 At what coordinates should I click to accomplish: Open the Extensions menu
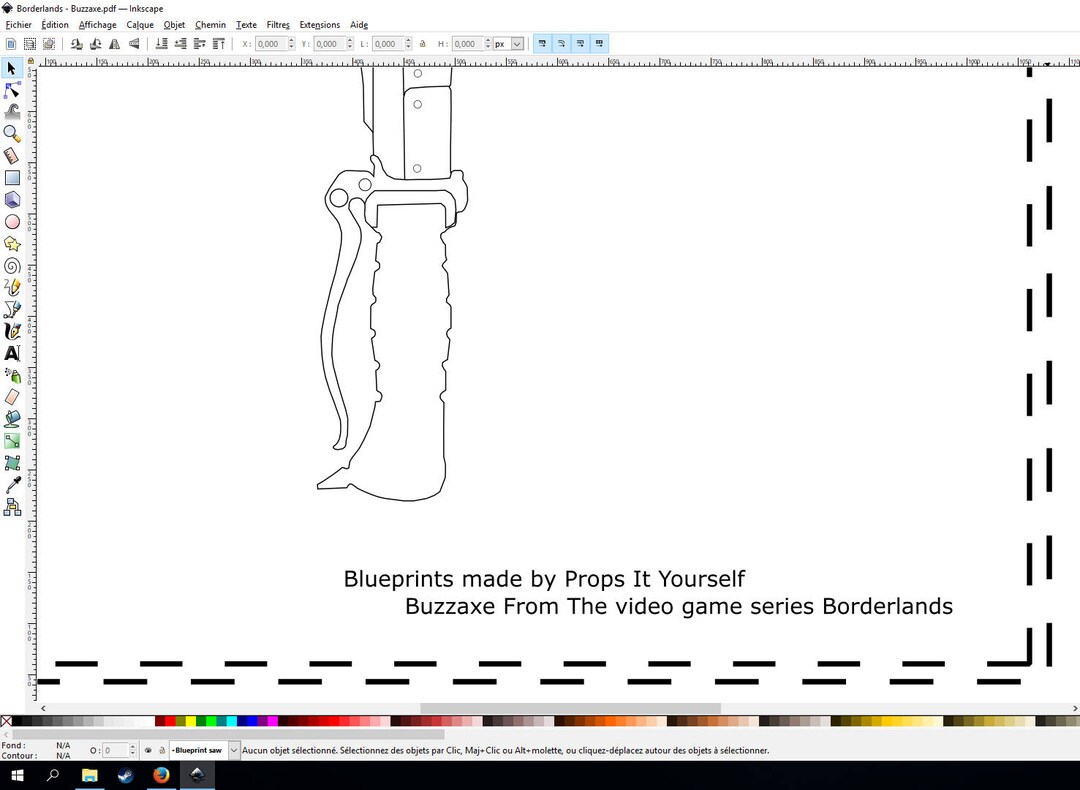click(x=319, y=25)
